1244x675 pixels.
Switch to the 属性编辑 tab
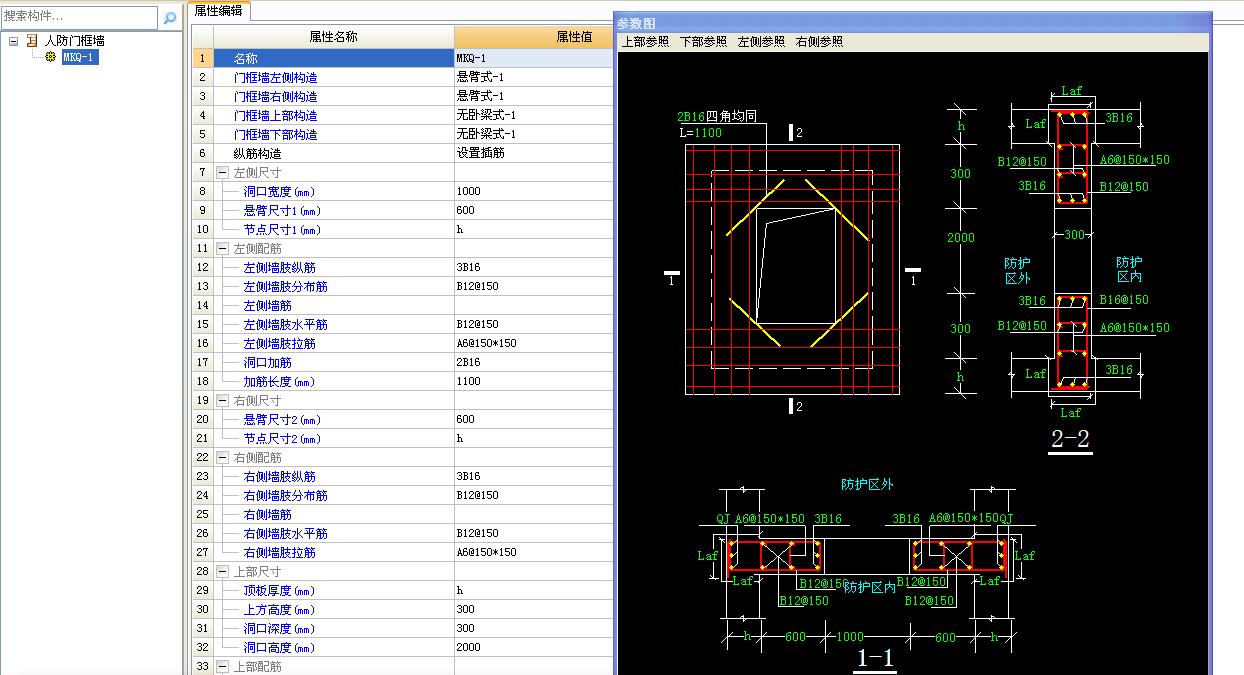pos(219,10)
